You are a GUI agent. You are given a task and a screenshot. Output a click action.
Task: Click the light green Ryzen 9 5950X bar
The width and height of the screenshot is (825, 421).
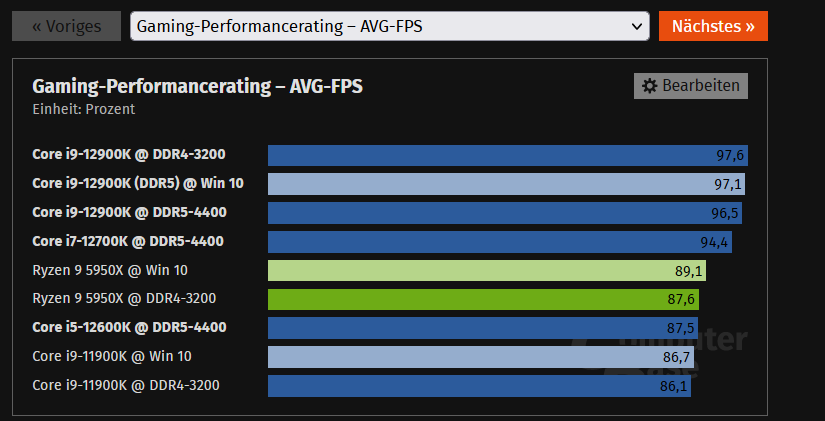[x=487, y=270]
